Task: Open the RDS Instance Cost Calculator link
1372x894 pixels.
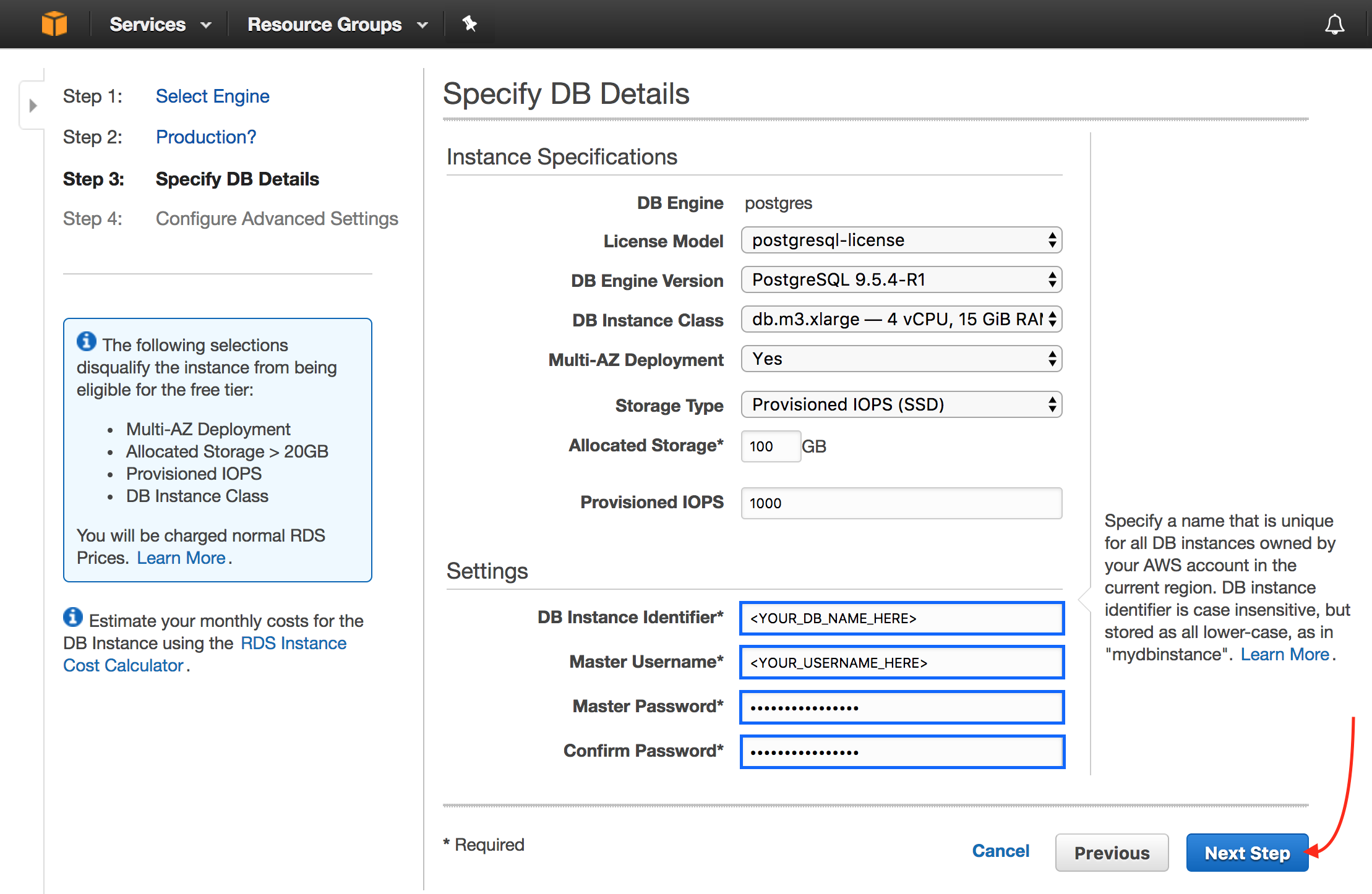Action: pyautogui.click(x=204, y=654)
